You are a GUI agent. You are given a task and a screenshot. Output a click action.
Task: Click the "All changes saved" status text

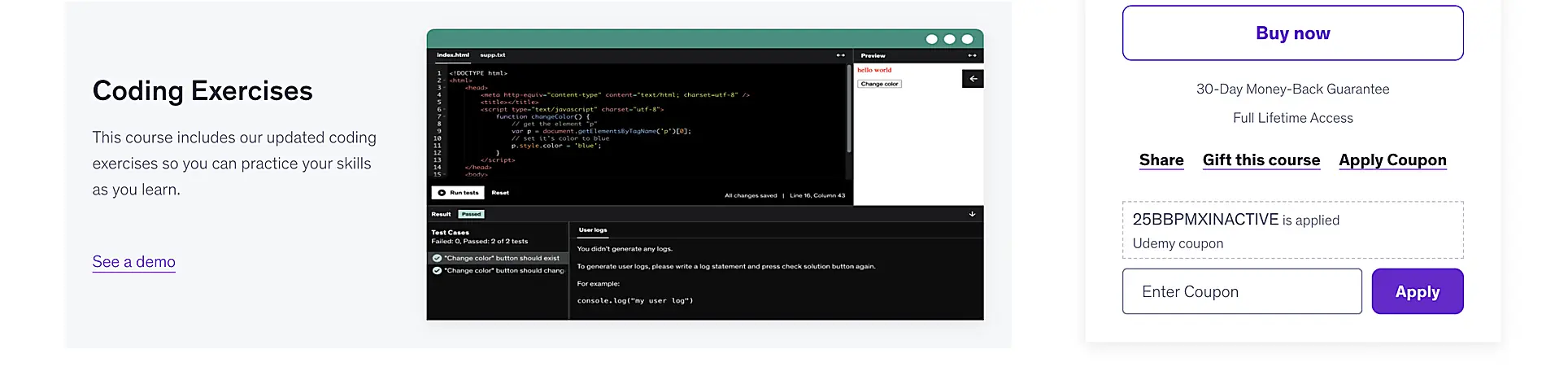[751, 195]
